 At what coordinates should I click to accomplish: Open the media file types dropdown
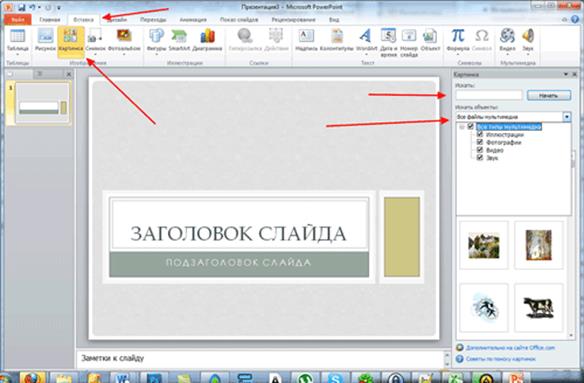click(x=566, y=117)
